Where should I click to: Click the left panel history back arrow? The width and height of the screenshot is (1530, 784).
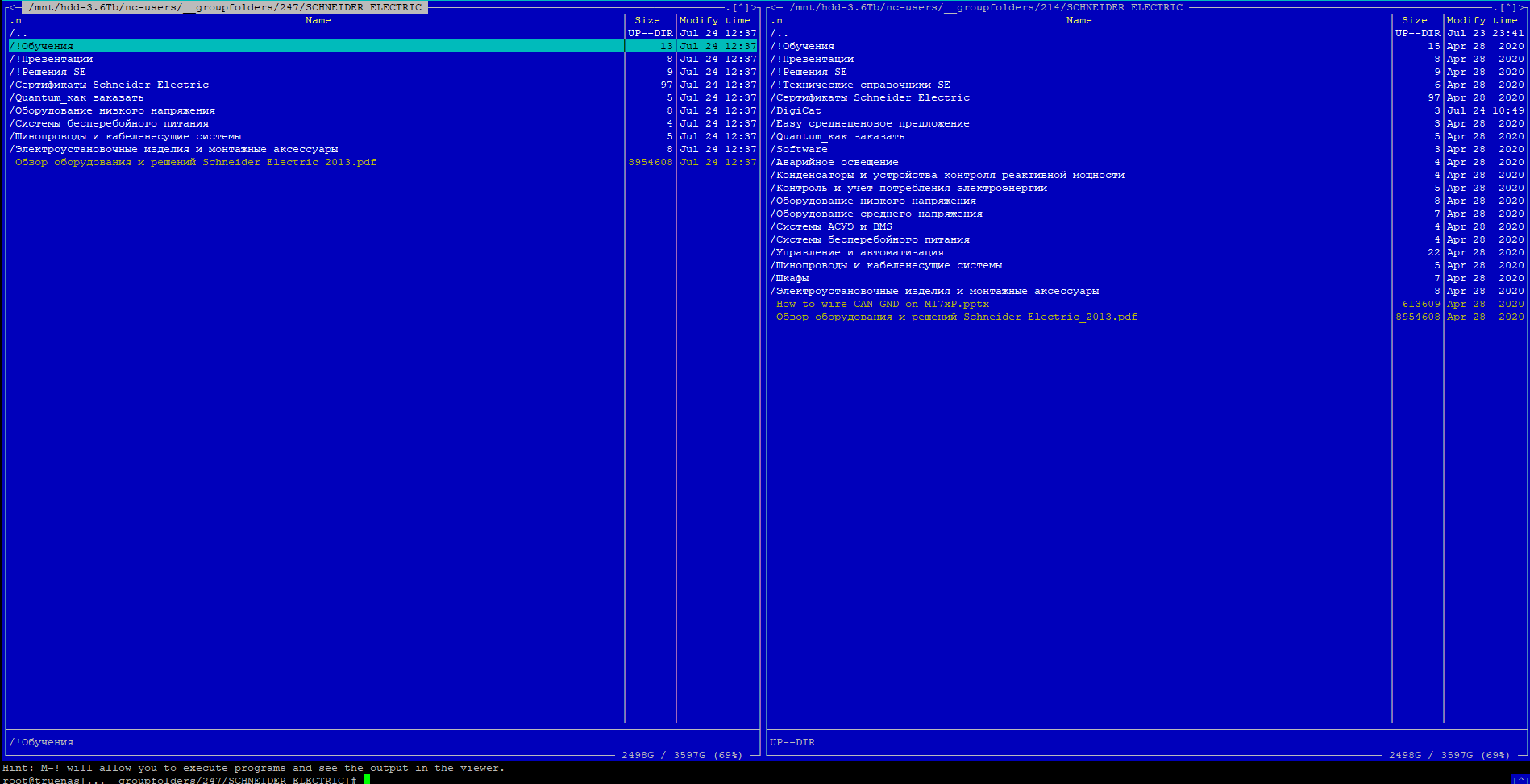(x=12, y=7)
